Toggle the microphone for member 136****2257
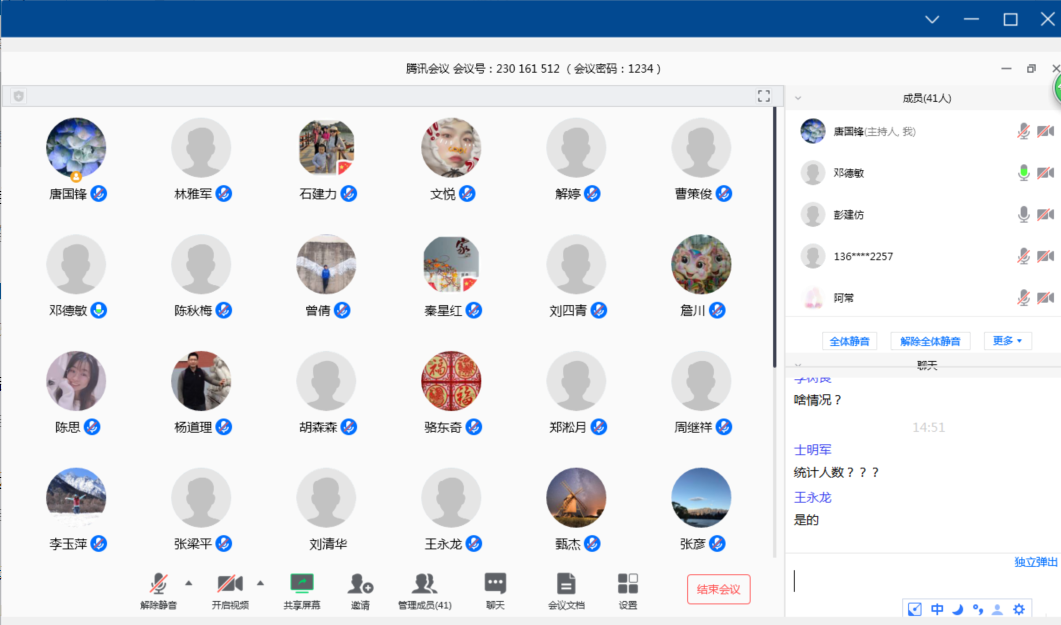This screenshot has width=1061, height=625. (x=1024, y=256)
